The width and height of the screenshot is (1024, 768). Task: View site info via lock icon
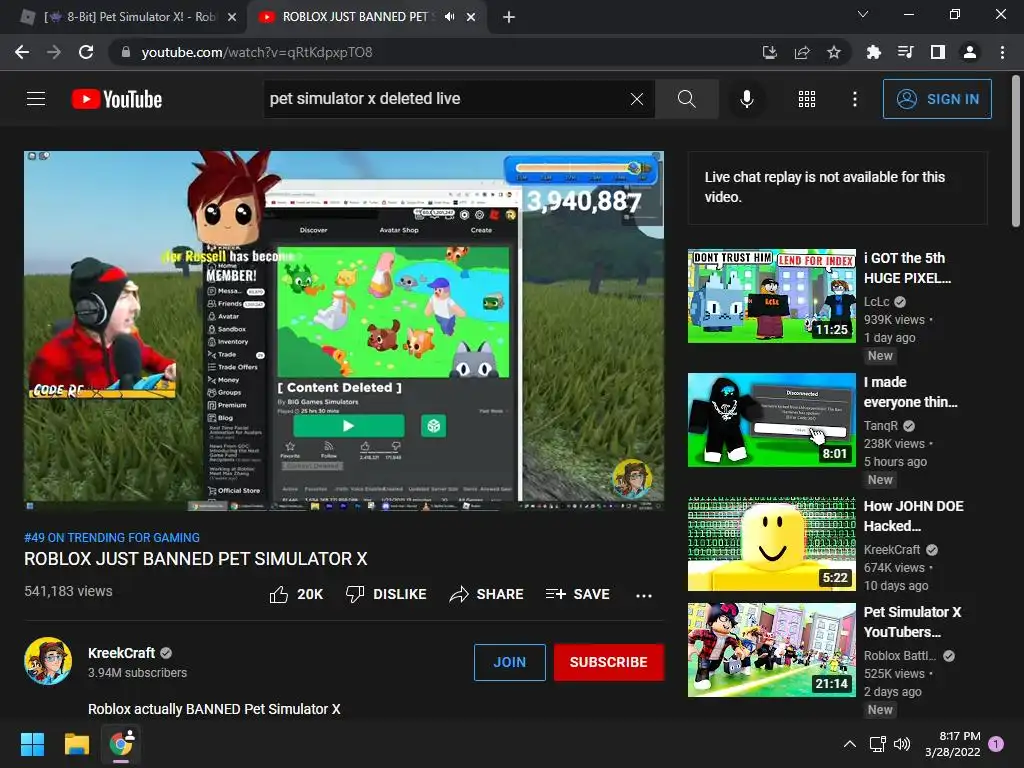pyautogui.click(x=125, y=52)
